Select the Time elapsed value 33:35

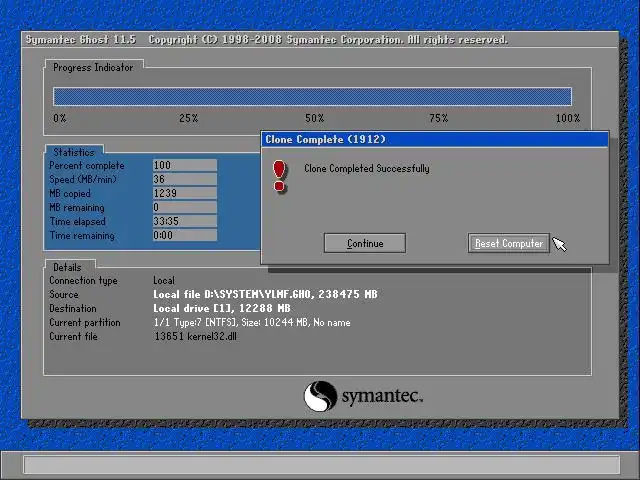[x=184, y=221]
